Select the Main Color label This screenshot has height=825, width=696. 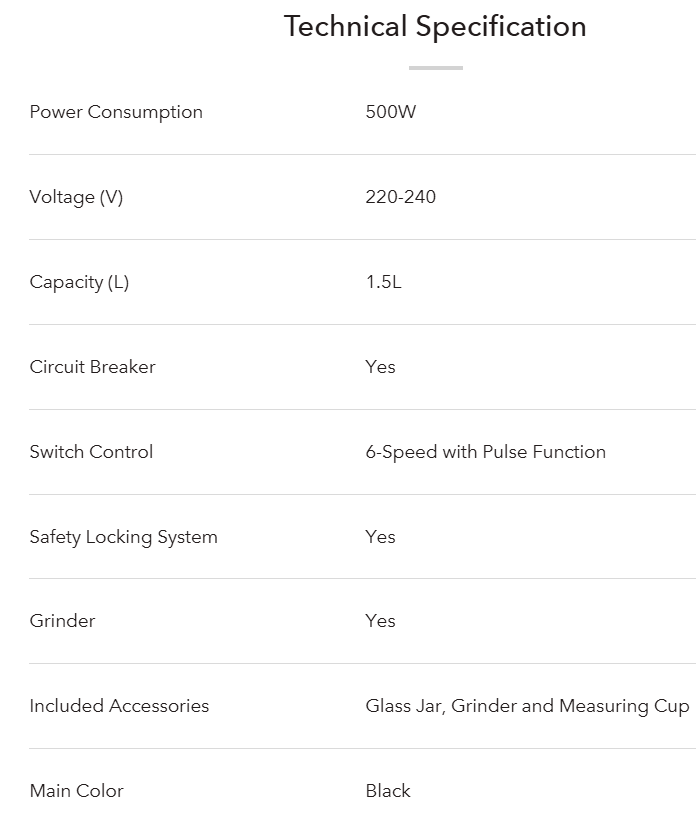pyautogui.click(x=77, y=791)
